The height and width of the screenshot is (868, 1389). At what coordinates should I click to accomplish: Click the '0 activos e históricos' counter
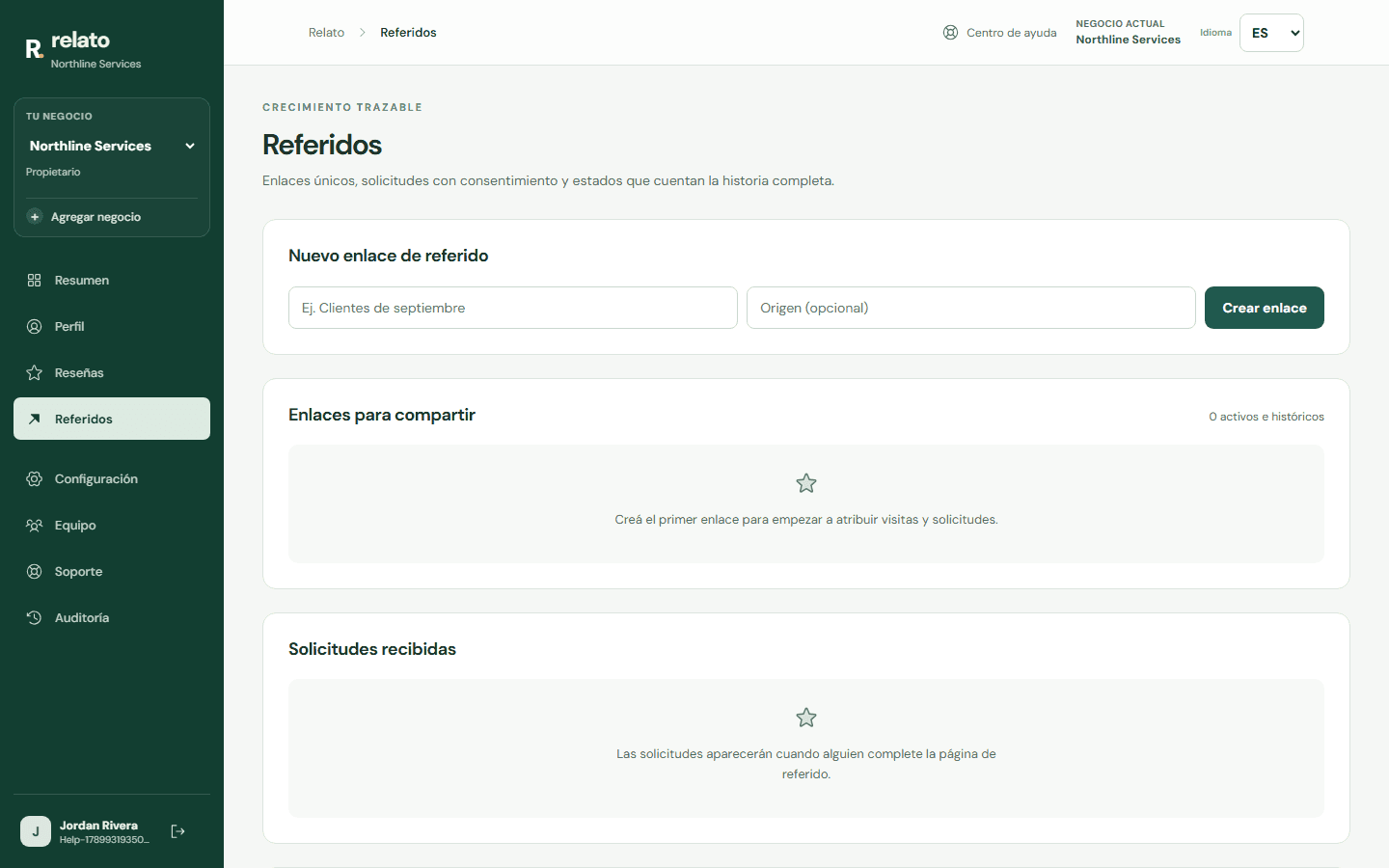[1266, 417]
